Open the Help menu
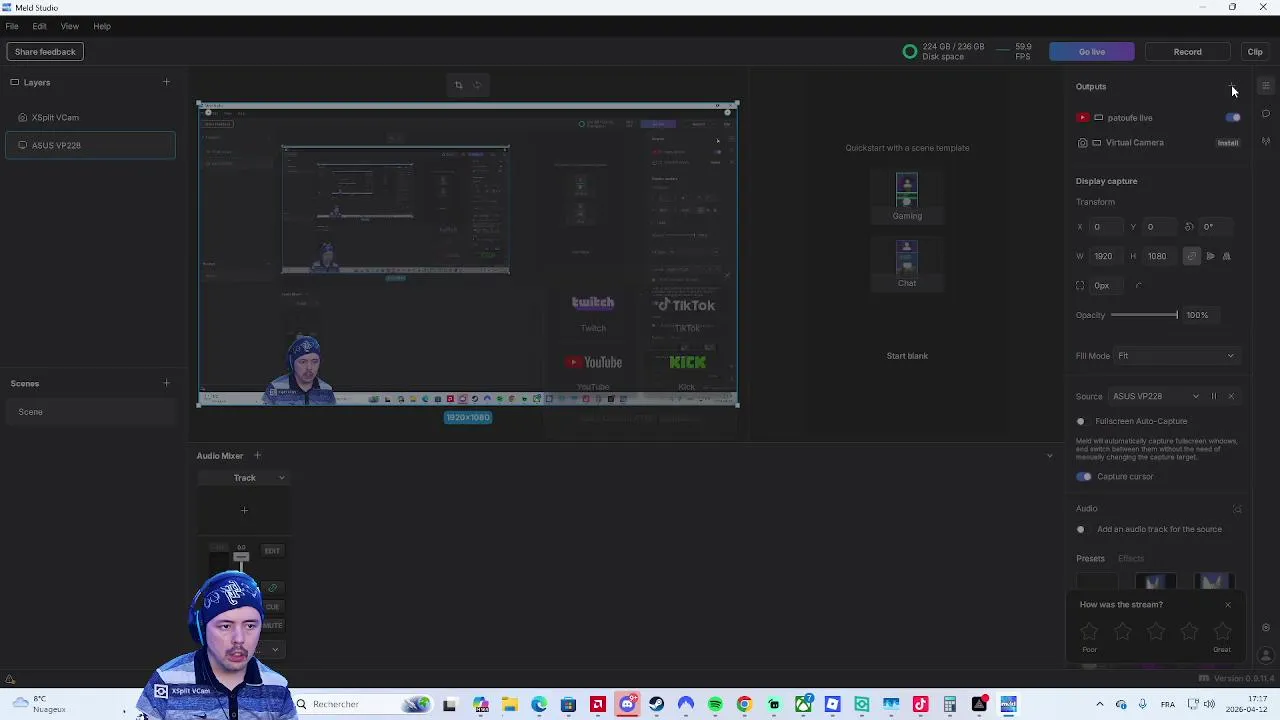The image size is (1280, 720). (x=102, y=26)
